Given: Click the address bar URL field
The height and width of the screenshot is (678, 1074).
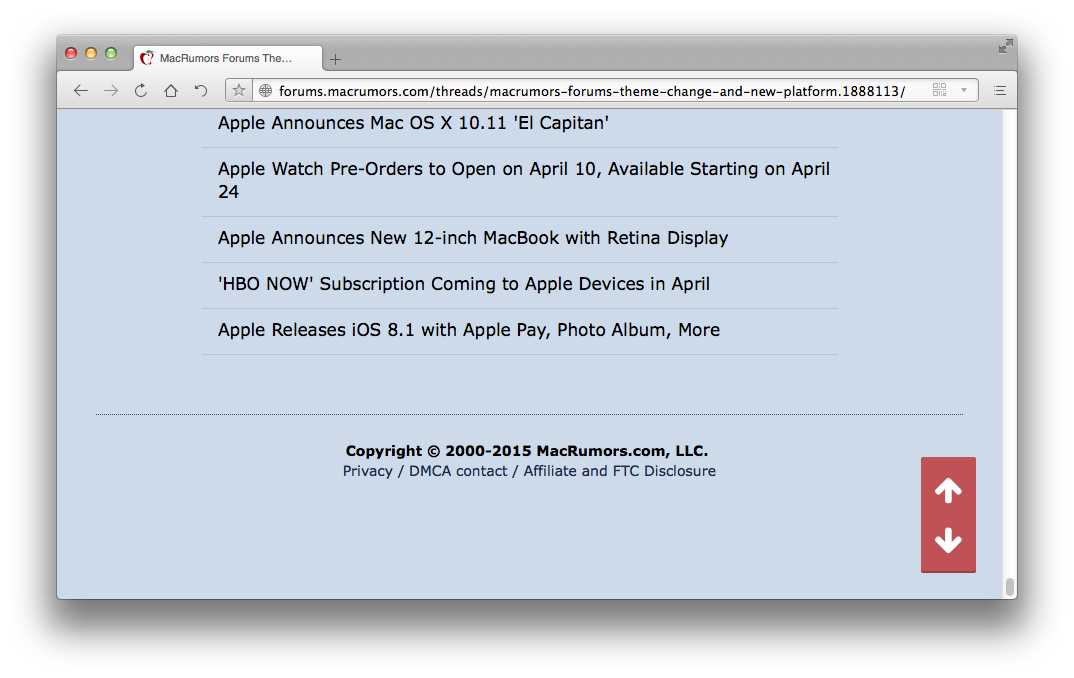Looking at the screenshot, I should [x=592, y=90].
